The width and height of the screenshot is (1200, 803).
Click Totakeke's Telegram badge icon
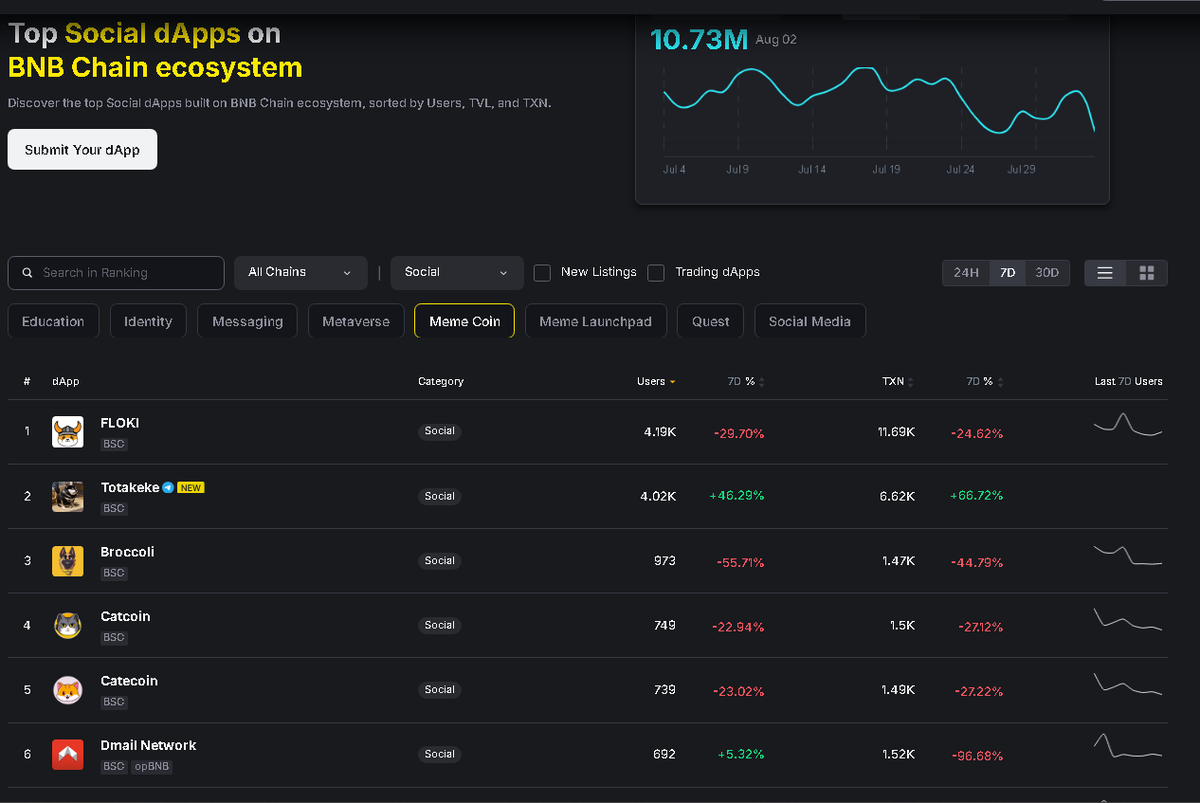pyautogui.click(x=168, y=488)
